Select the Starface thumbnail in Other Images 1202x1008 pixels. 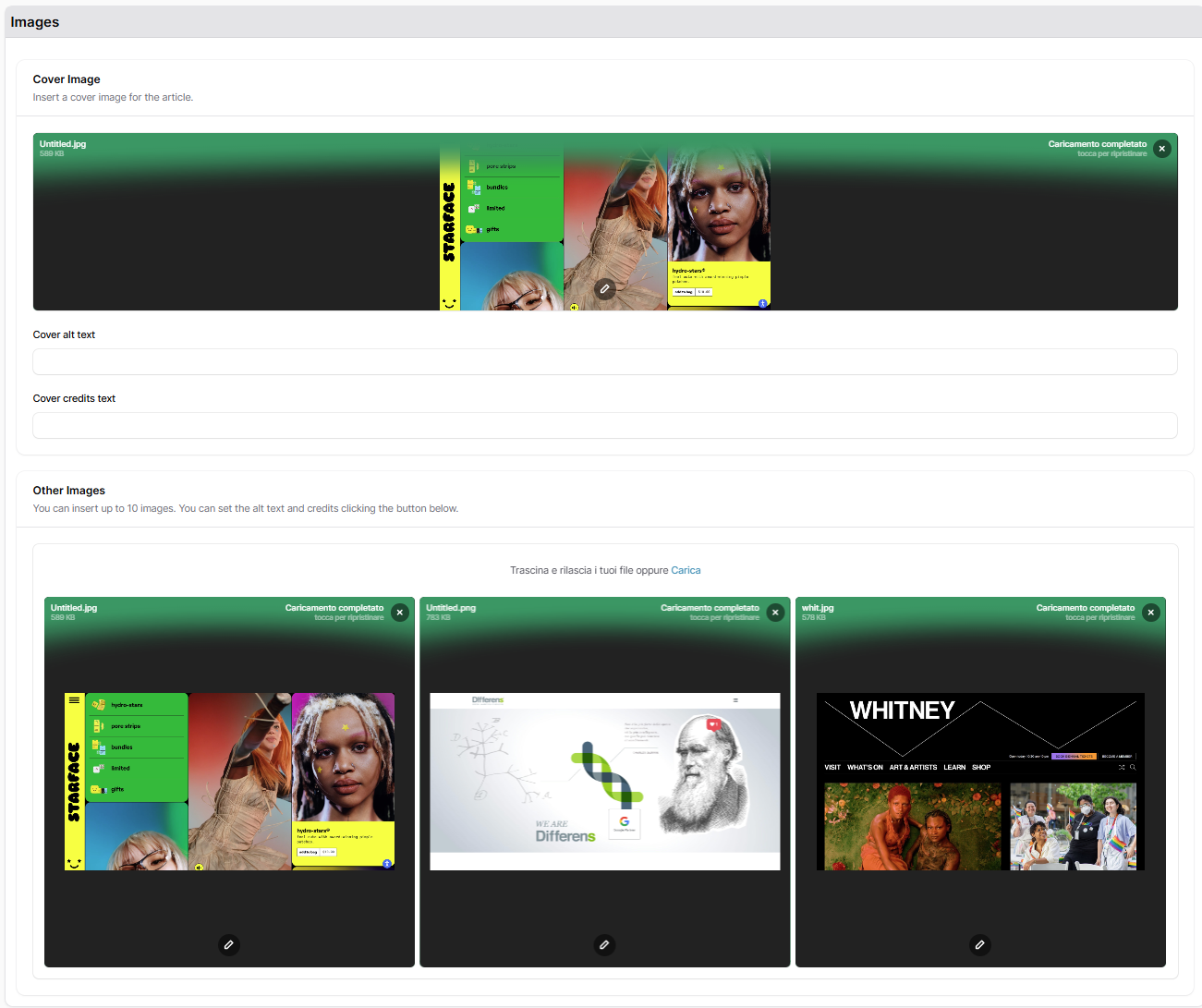point(229,782)
